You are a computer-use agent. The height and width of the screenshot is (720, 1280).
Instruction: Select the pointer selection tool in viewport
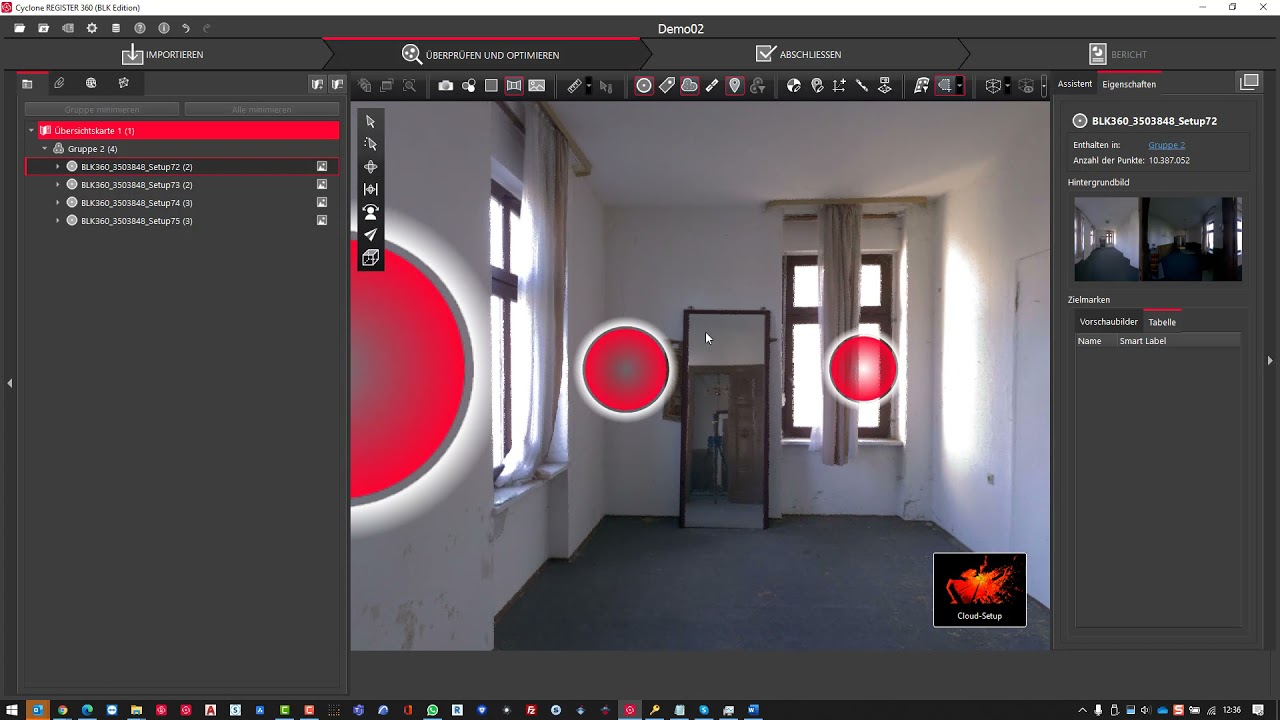pos(371,121)
